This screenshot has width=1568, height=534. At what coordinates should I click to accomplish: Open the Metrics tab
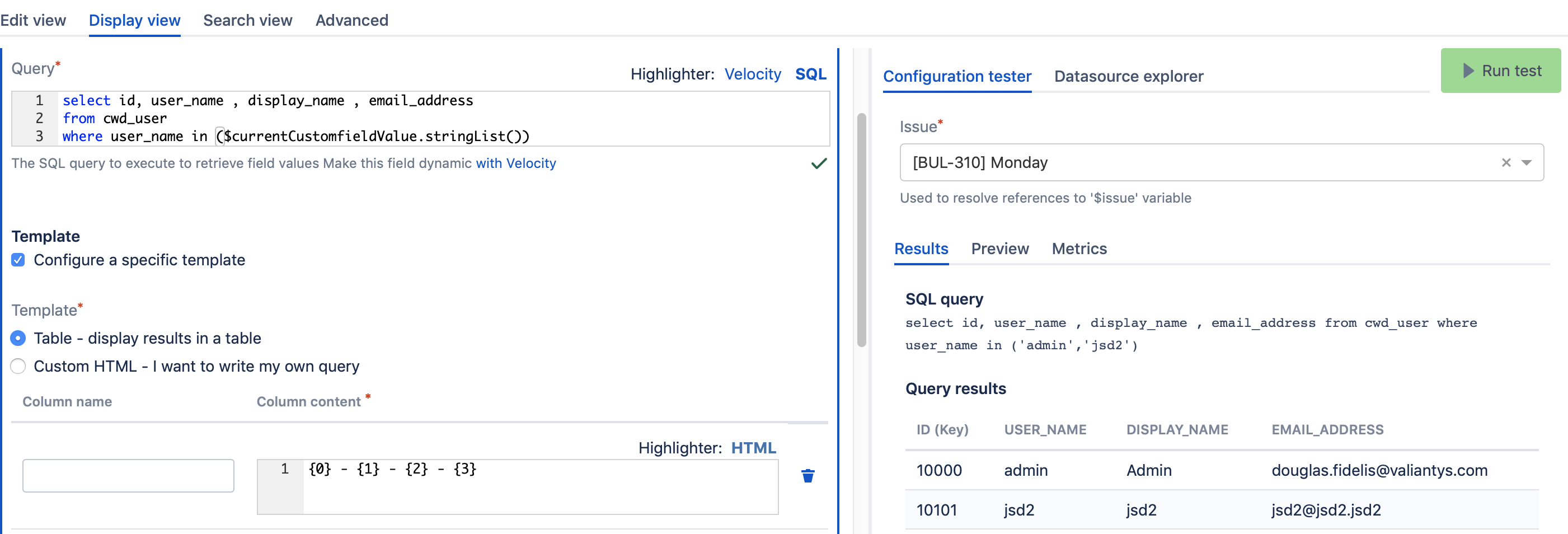(1078, 249)
